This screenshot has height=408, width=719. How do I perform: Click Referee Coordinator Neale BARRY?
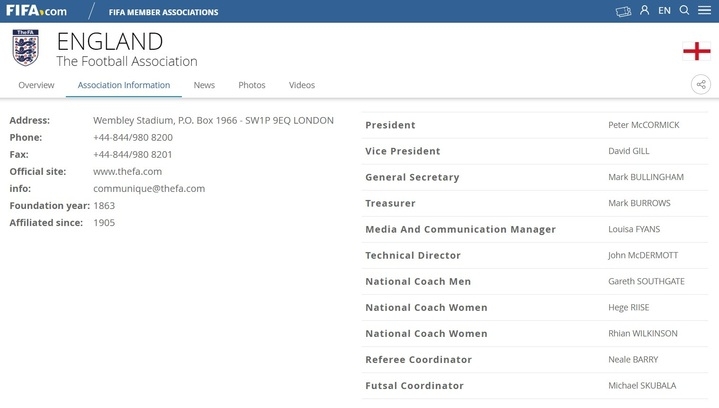click(633, 359)
